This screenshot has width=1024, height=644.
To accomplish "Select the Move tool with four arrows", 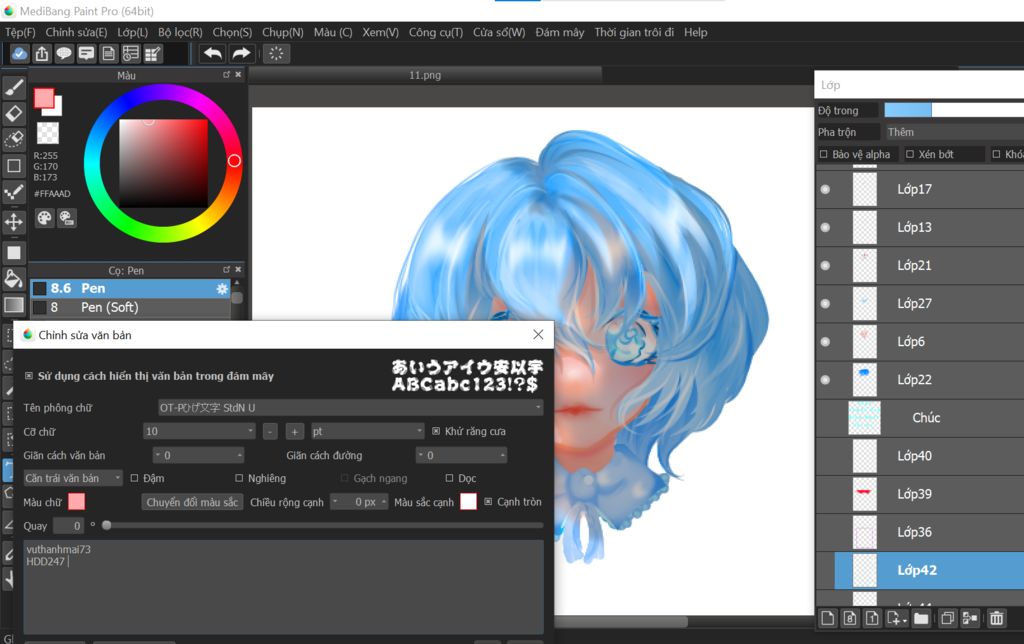I will [14, 222].
